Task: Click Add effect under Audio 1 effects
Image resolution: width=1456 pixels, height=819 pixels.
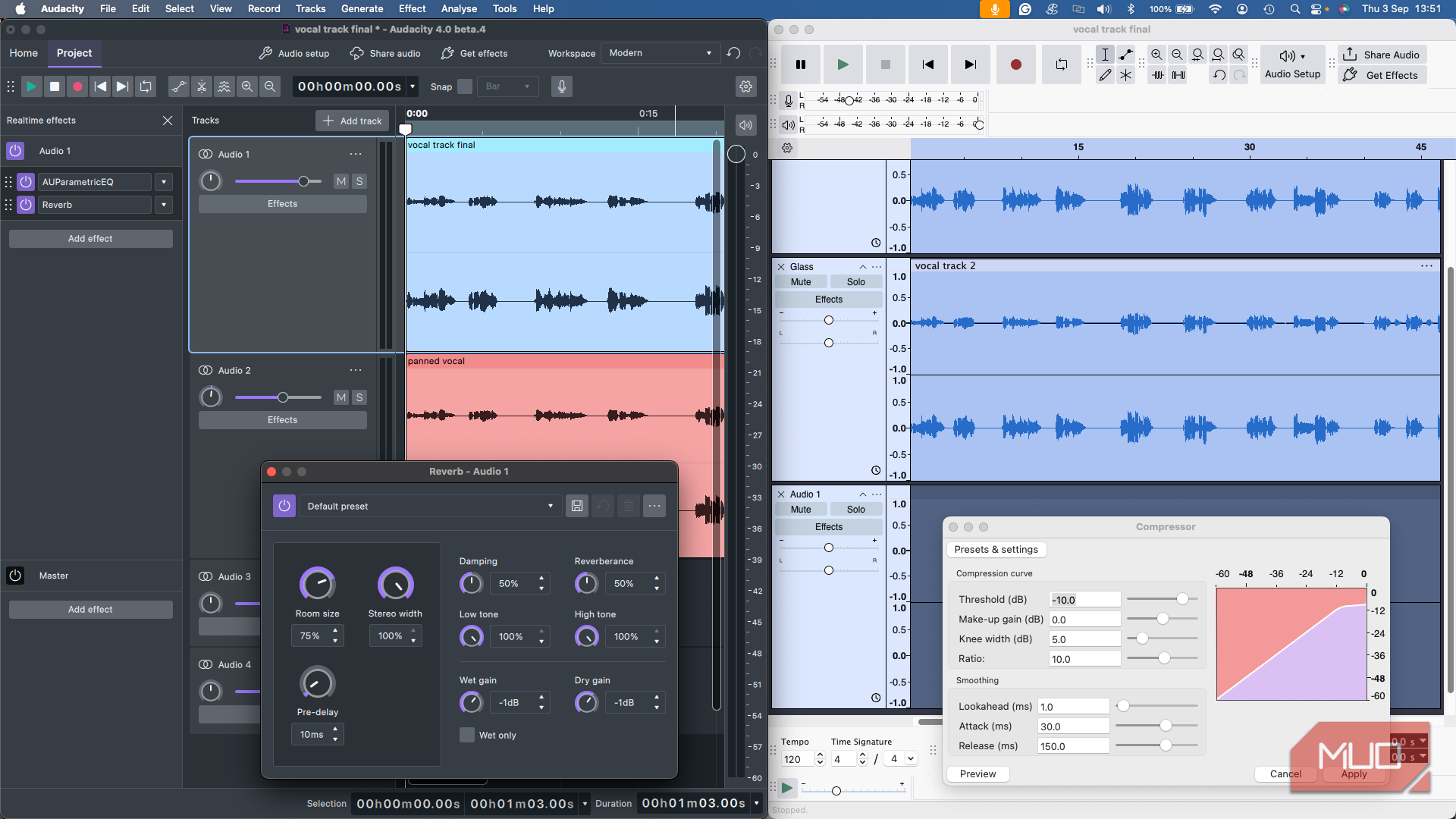Action: [90, 239]
